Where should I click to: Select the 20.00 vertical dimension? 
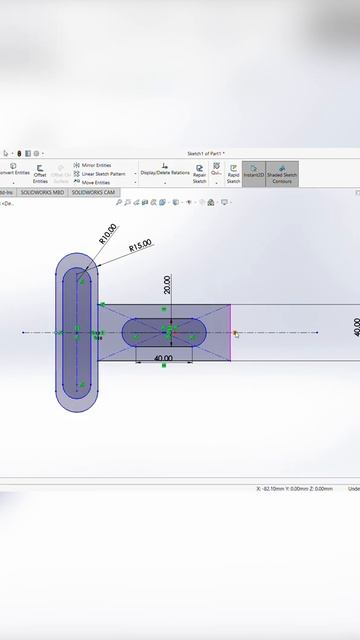pyautogui.click(x=167, y=285)
